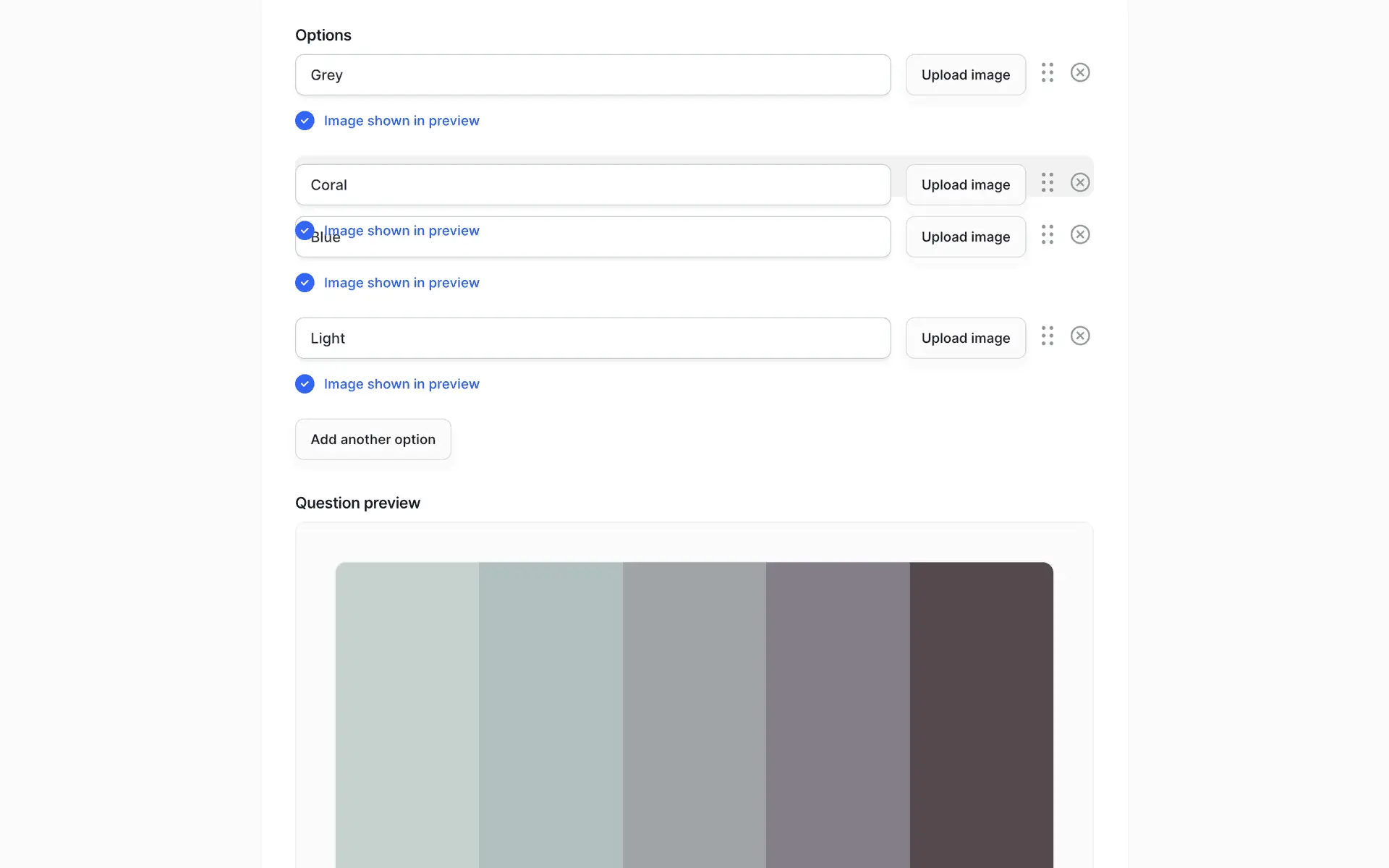Image resolution: width=1389 pixels, height=868 pixels.
Task: Upload image for the Grey option
Action: coord(965,75)
